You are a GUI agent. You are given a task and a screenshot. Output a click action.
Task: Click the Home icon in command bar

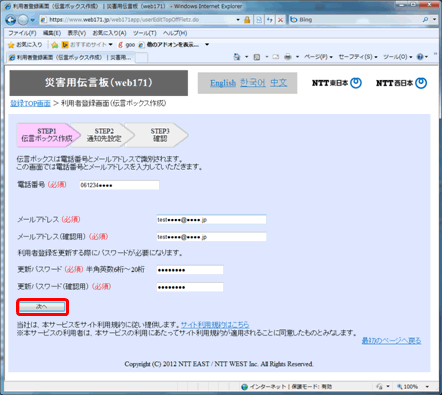click(237, 57)
